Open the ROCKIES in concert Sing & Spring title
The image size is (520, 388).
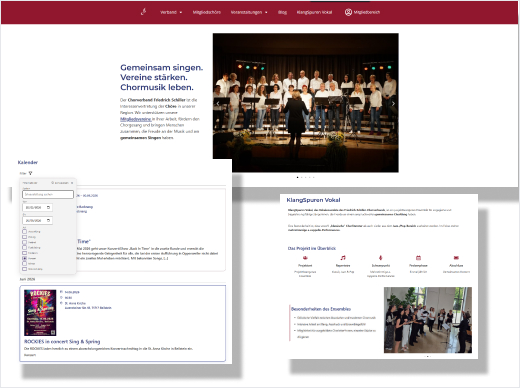(x=62, y=342)
